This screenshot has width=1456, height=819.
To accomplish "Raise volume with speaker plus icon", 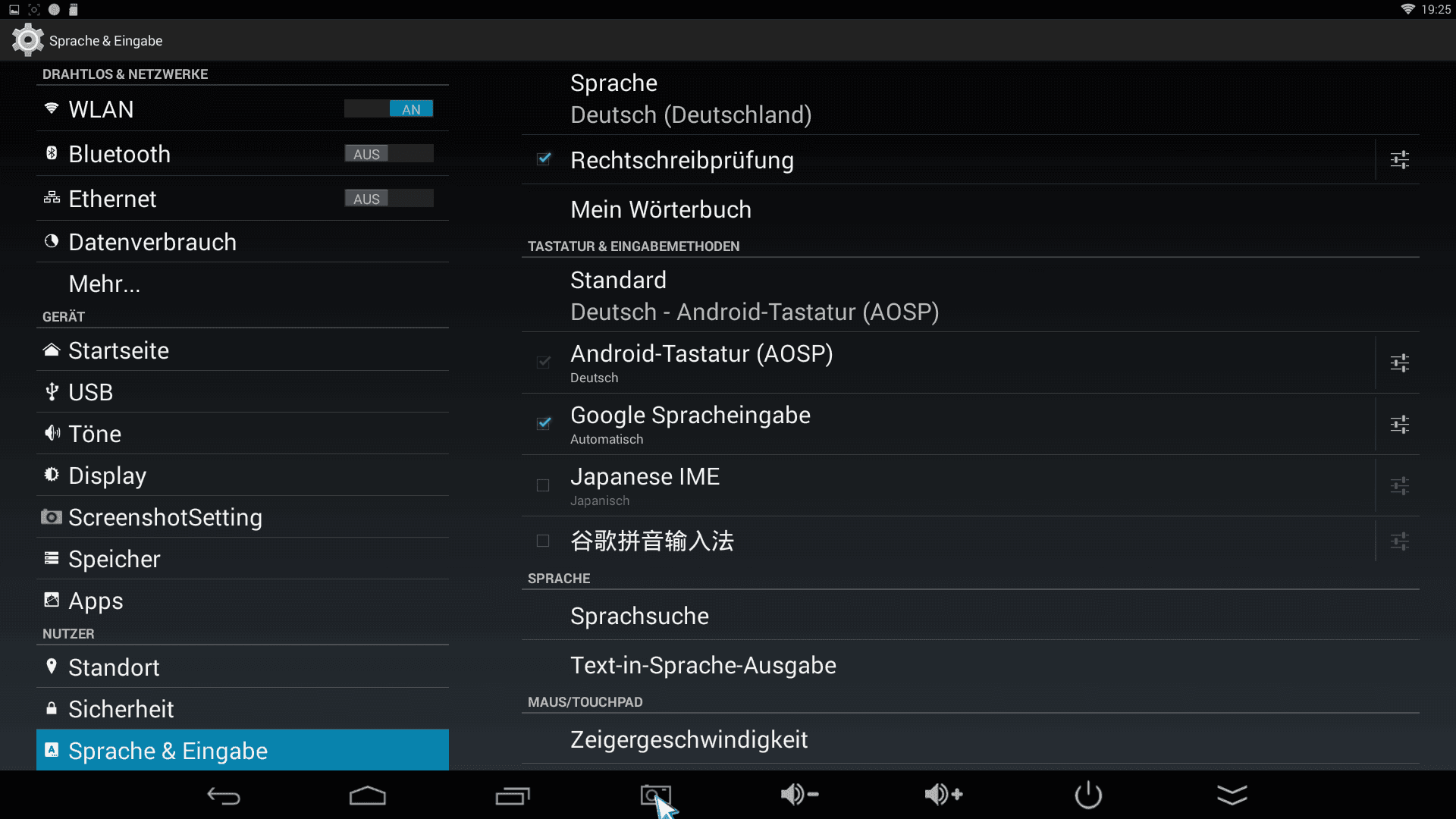I will click(x=943, y=795).
